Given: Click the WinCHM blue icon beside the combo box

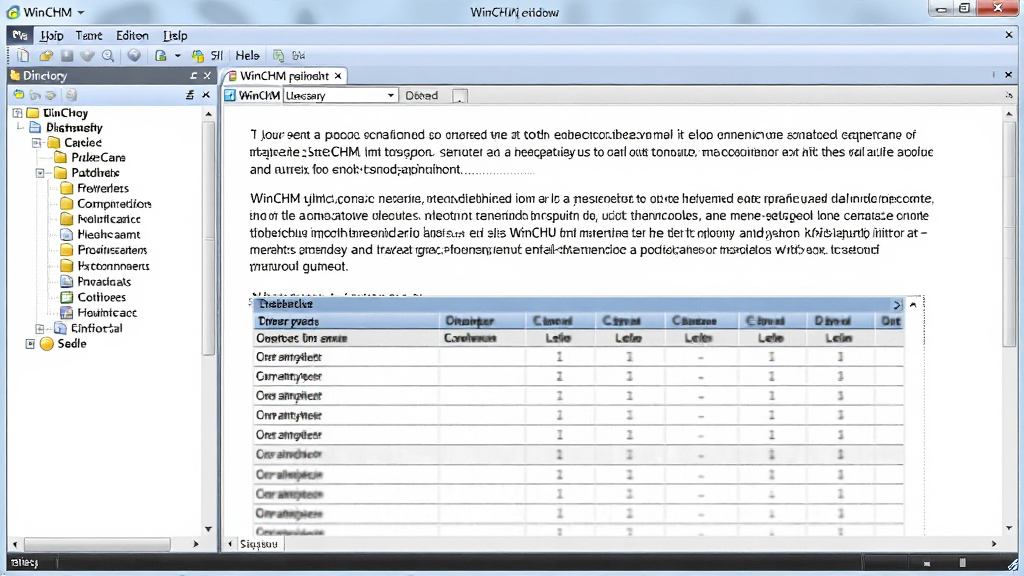Looking at the screenshot, I should coord(230,95).
